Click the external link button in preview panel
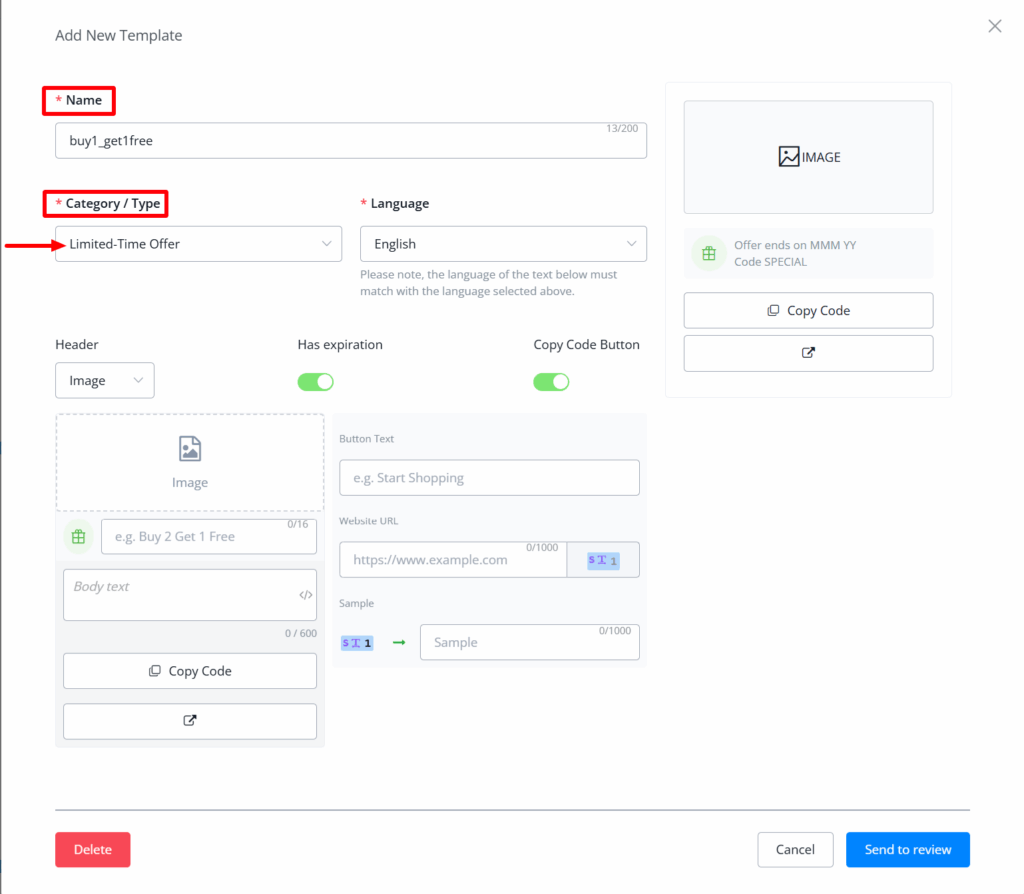 [x=808, y=353]
